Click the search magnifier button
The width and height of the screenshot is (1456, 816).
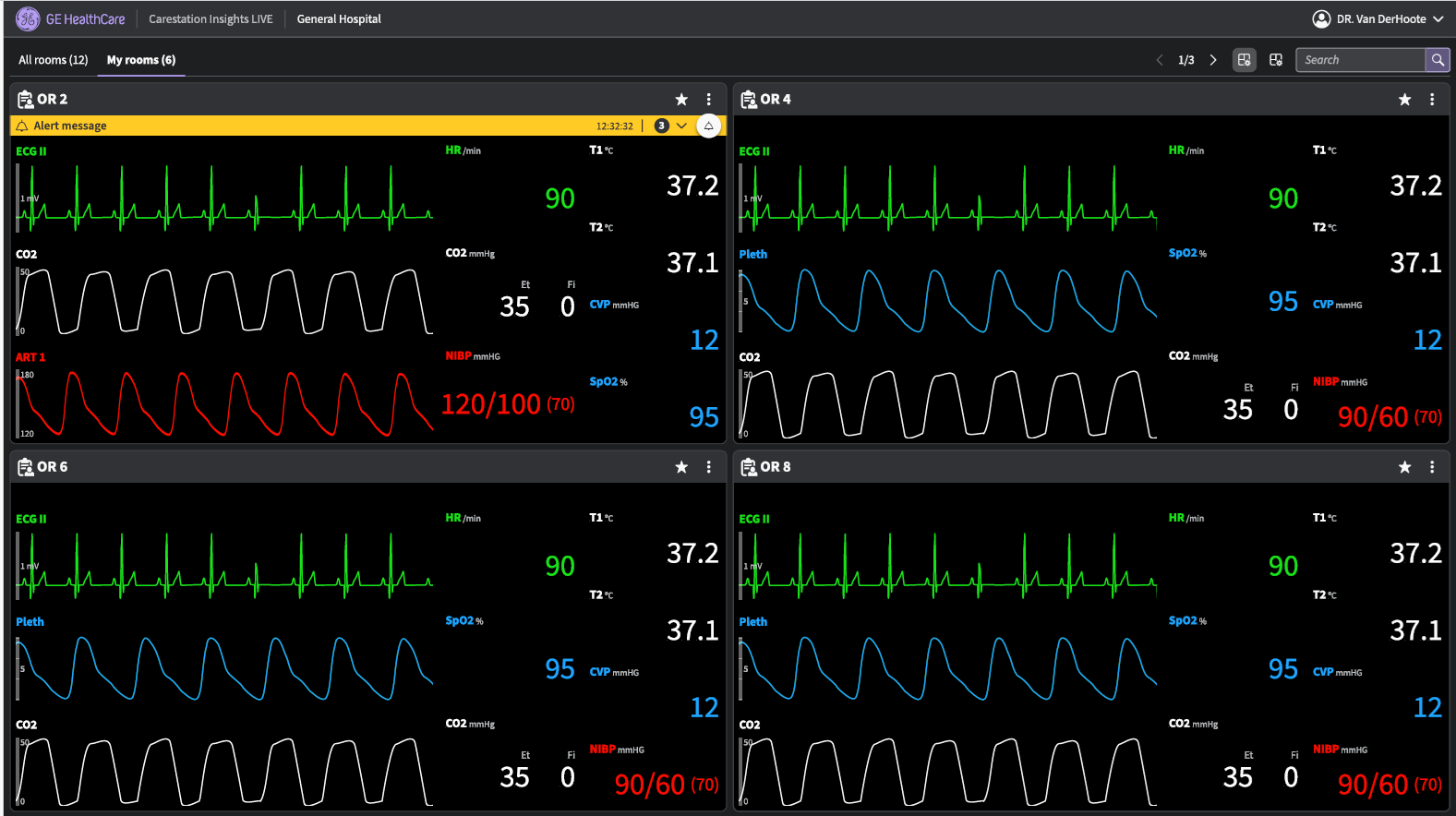tap(1438, 60)
